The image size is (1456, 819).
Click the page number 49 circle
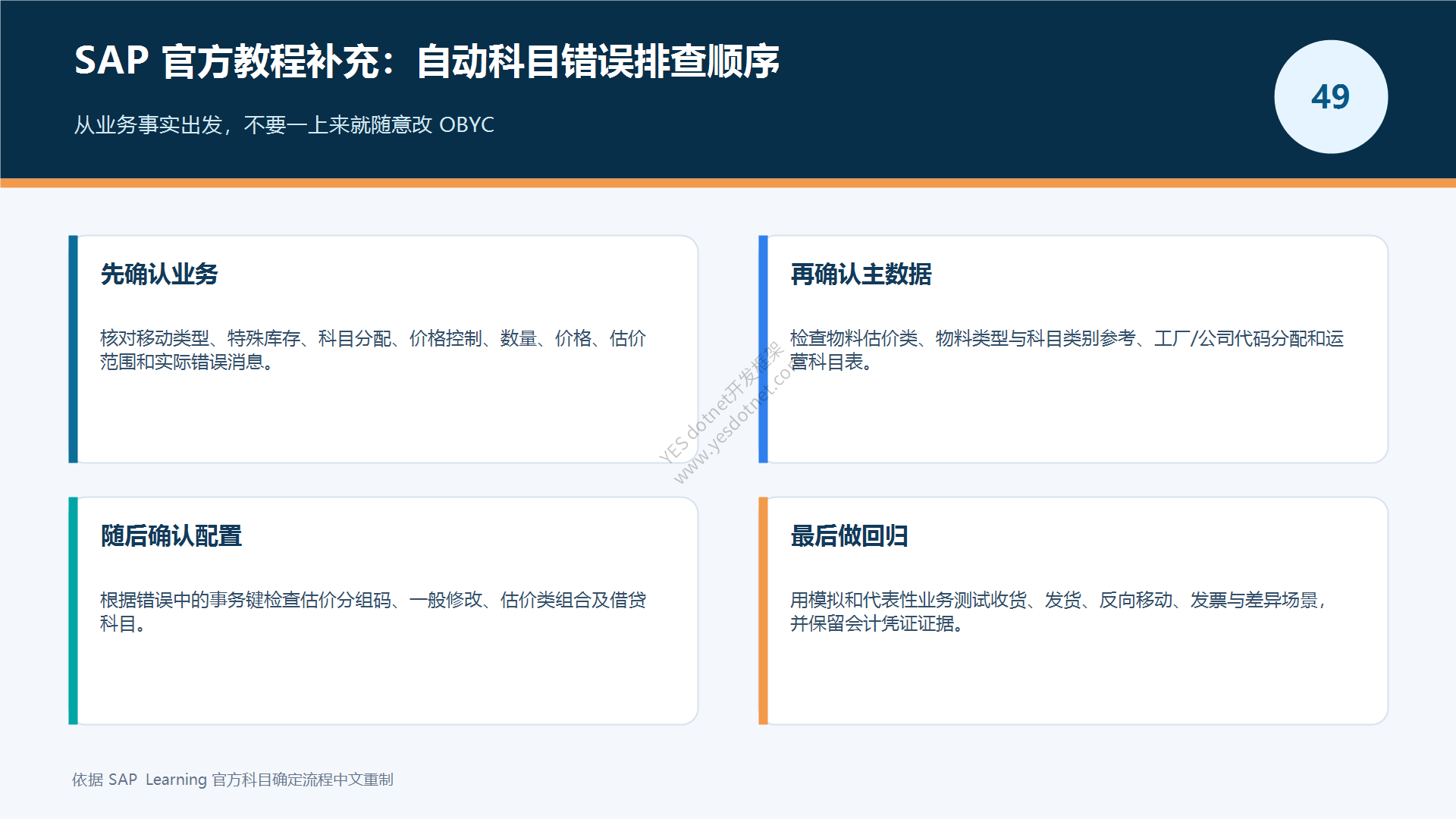(1331, 97)
